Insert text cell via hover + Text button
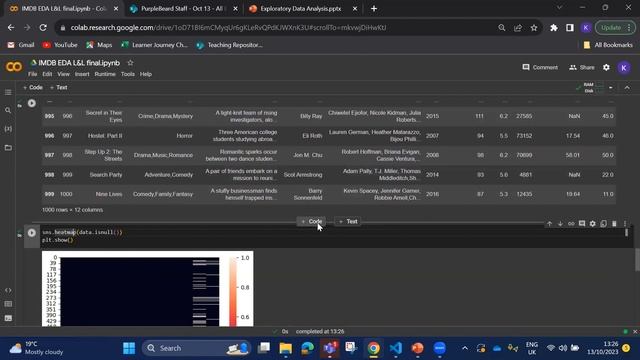 [x=348, y=222]
